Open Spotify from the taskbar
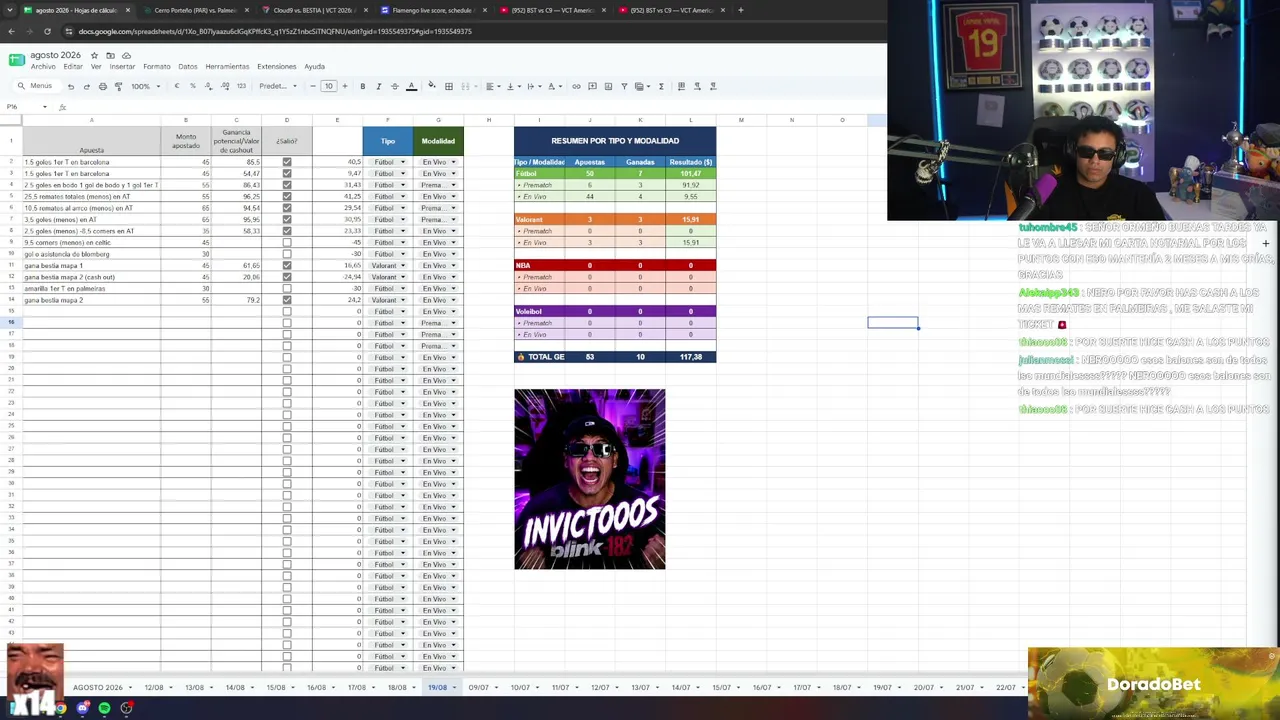This screenshot has width=1280, height=720. pos(104,708)
